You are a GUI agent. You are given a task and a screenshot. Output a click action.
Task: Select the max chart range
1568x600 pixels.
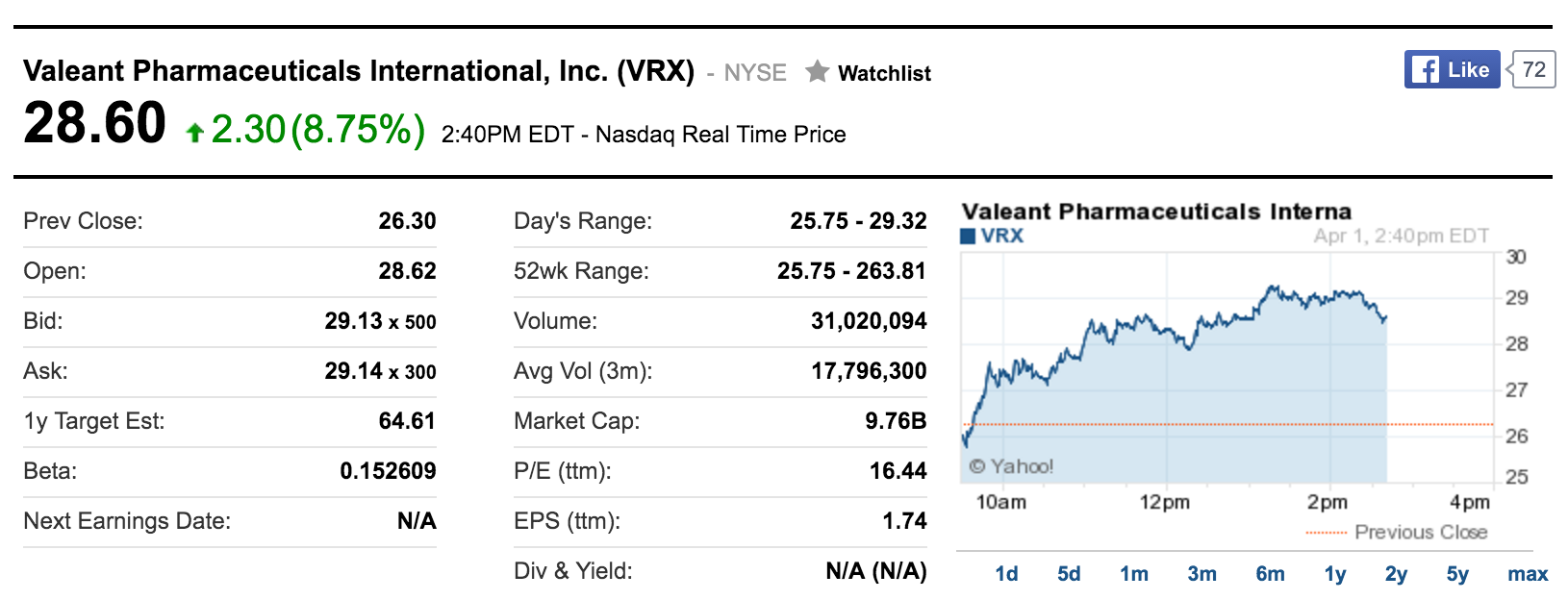point(1528,574)
